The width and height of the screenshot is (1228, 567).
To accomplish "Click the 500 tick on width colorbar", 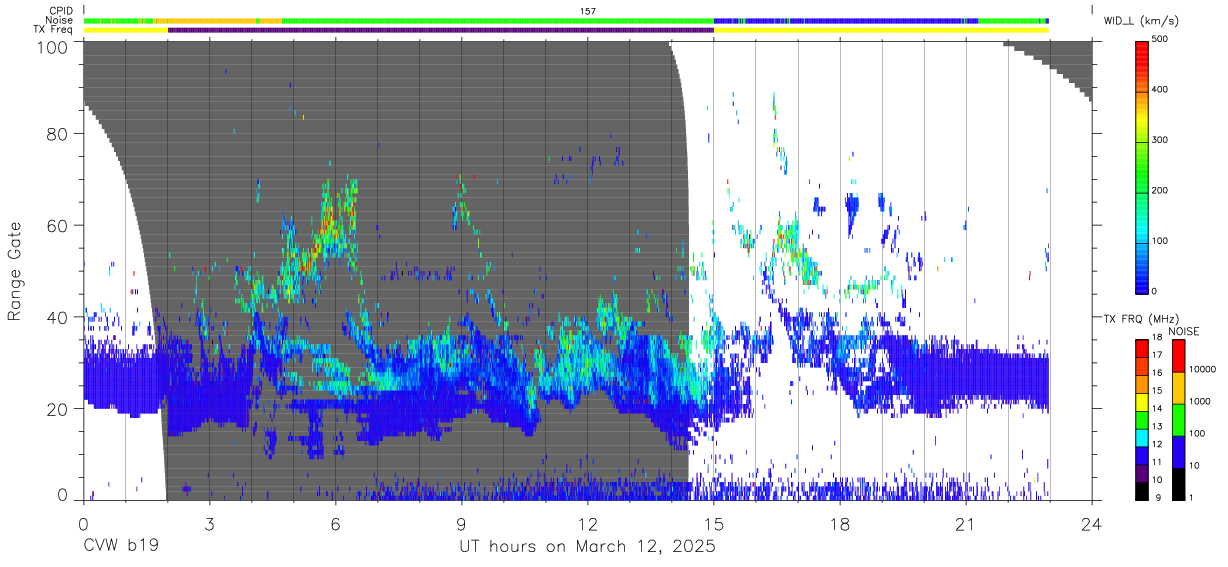I will click(x=1161, y=41).
